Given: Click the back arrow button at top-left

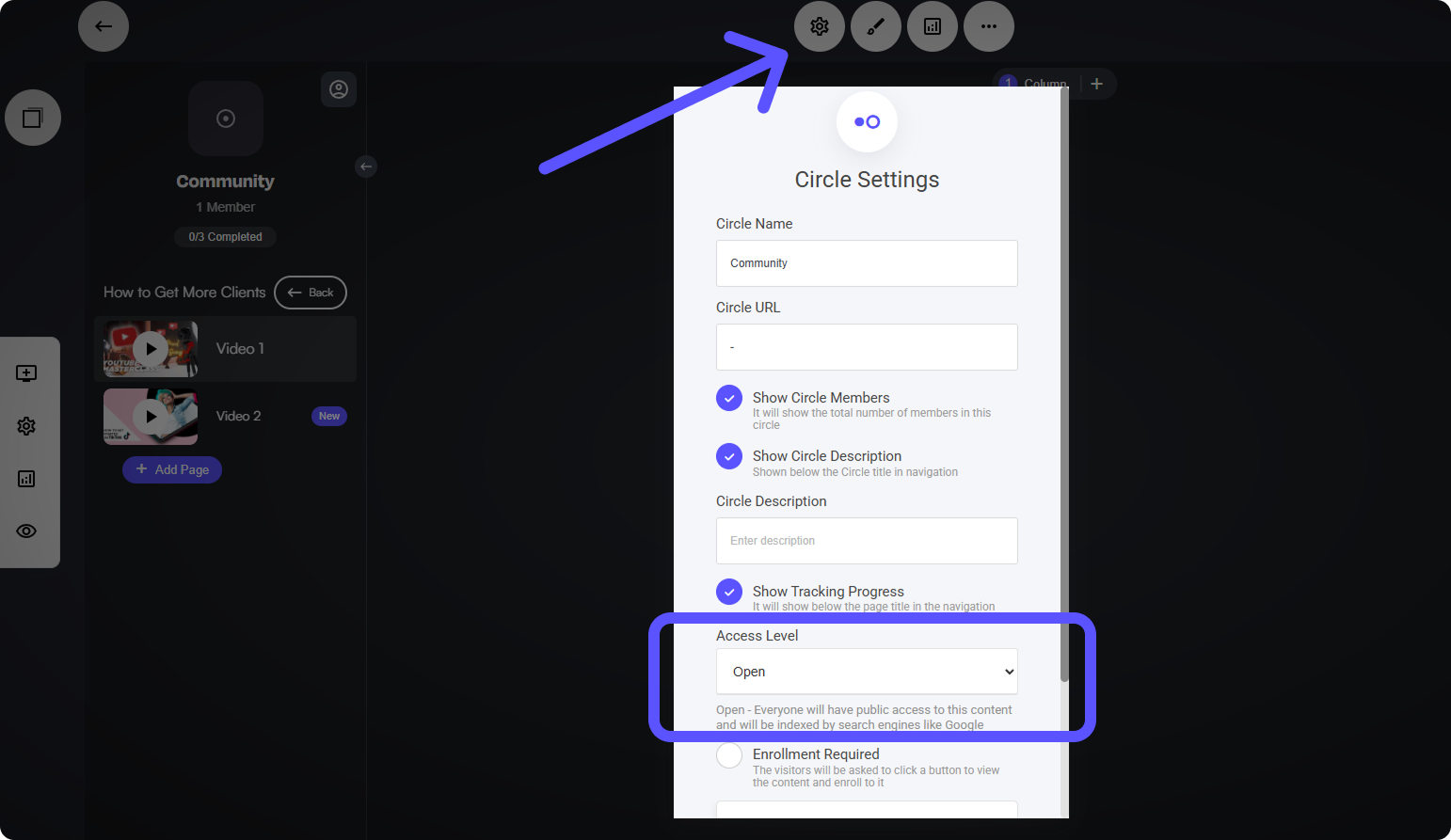Looking at the screenshot, I should pyautogui.click(x=104, y=26).
